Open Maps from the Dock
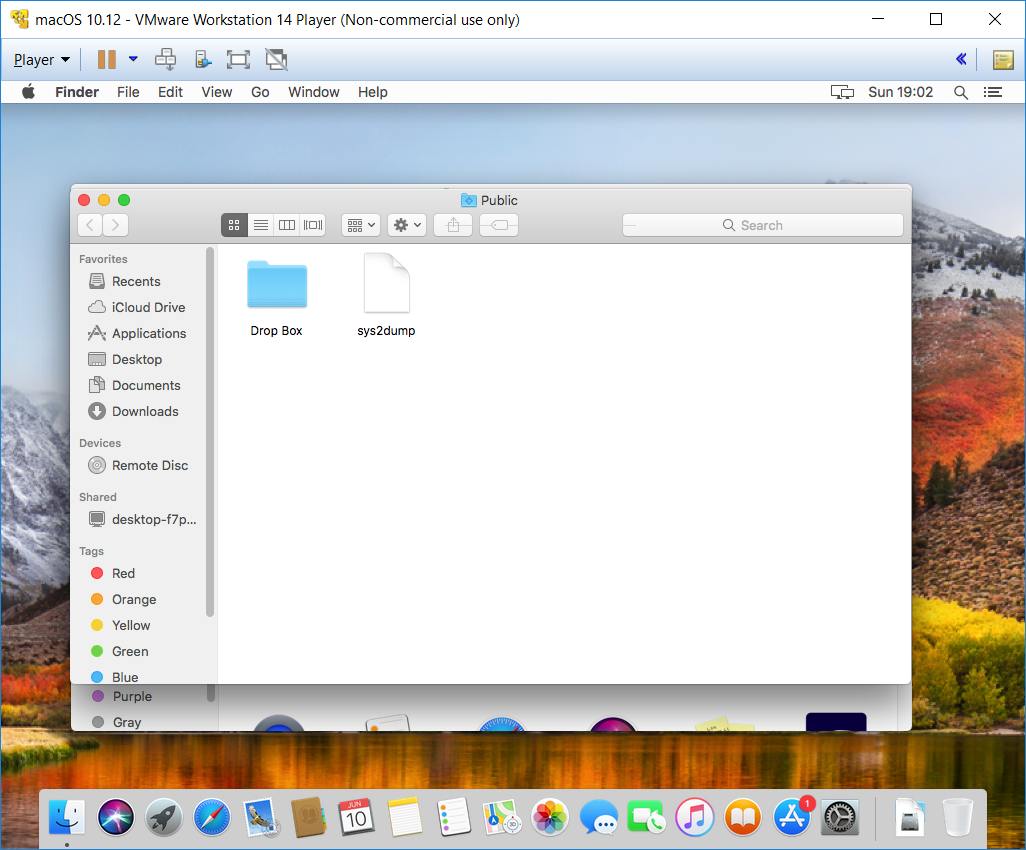The width and height of the screenshot is (1026, 850). point(502,817)
